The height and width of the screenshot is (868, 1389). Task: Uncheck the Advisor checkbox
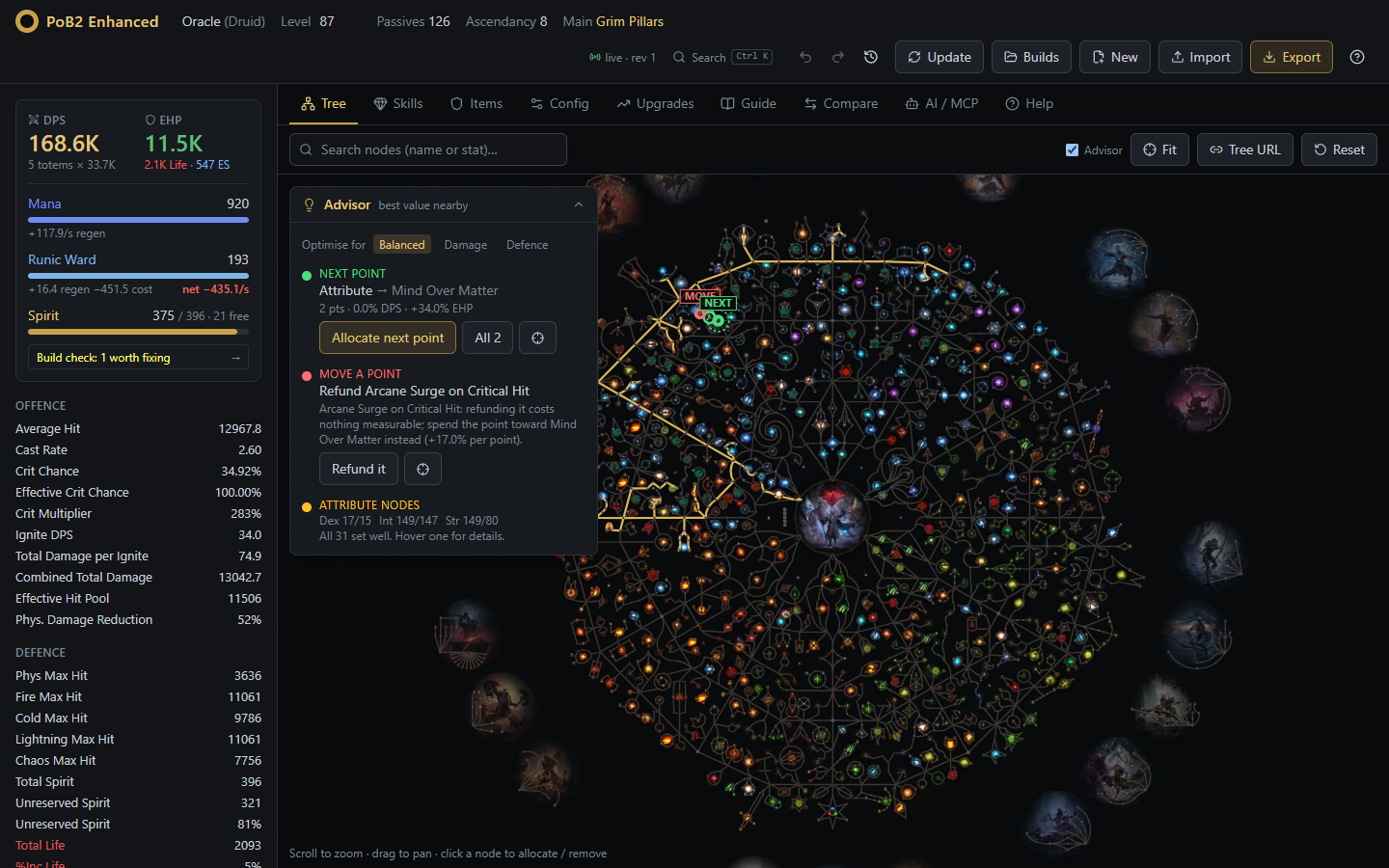[1072, 149]
